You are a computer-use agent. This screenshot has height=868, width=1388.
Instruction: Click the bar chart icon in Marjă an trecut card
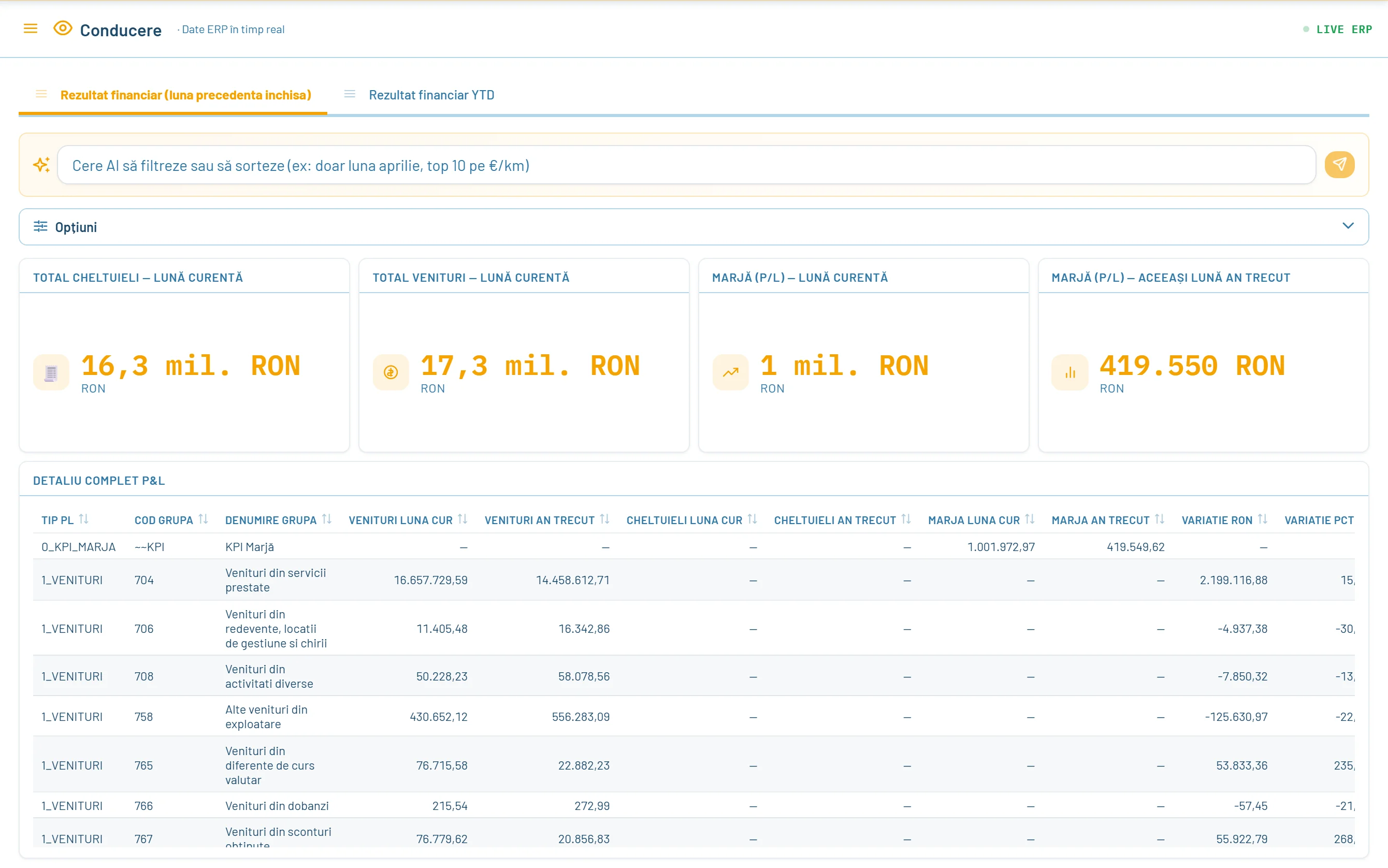[x=1070, y=373]
